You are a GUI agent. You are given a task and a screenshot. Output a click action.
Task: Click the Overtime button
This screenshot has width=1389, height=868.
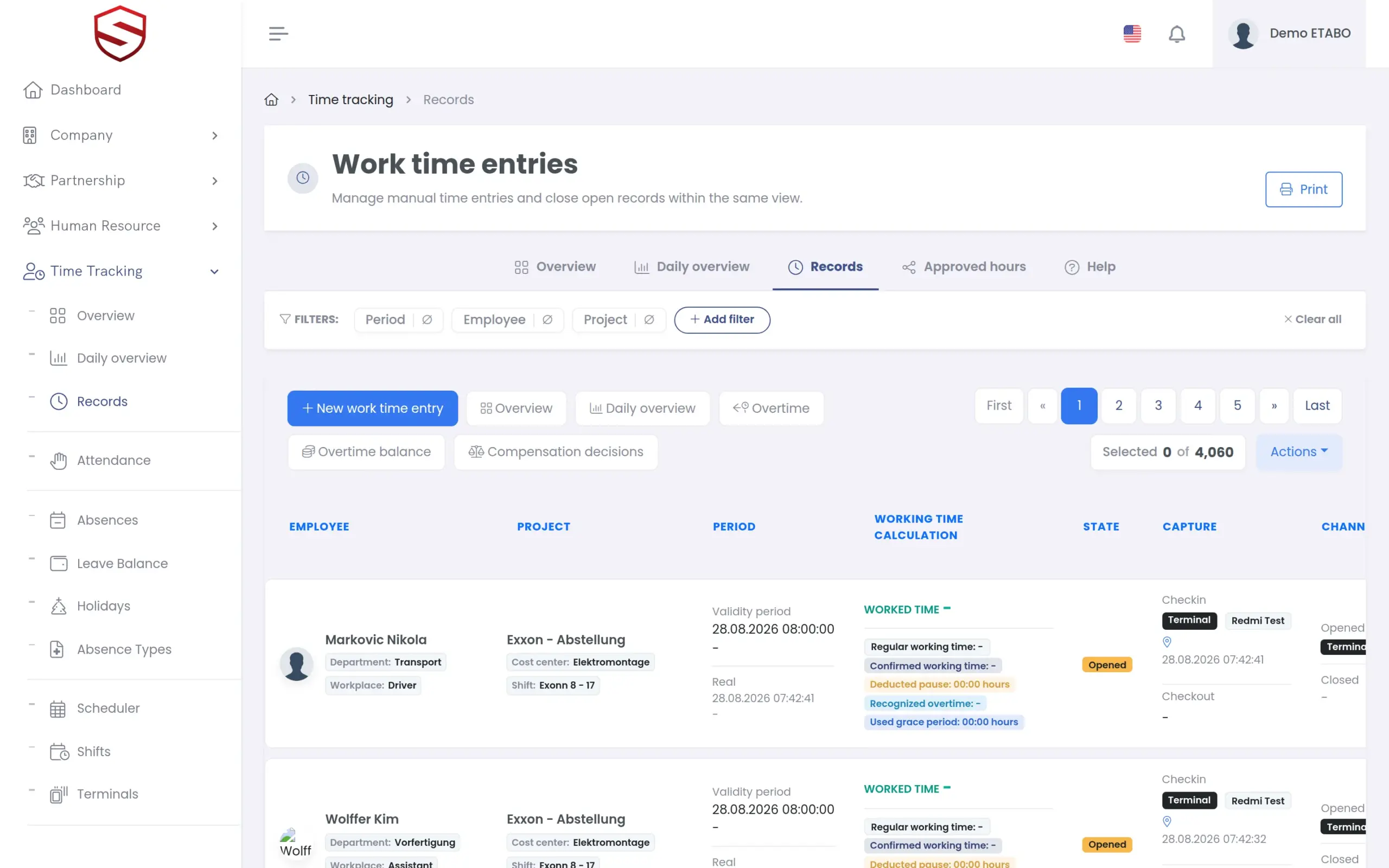(771, 408)
